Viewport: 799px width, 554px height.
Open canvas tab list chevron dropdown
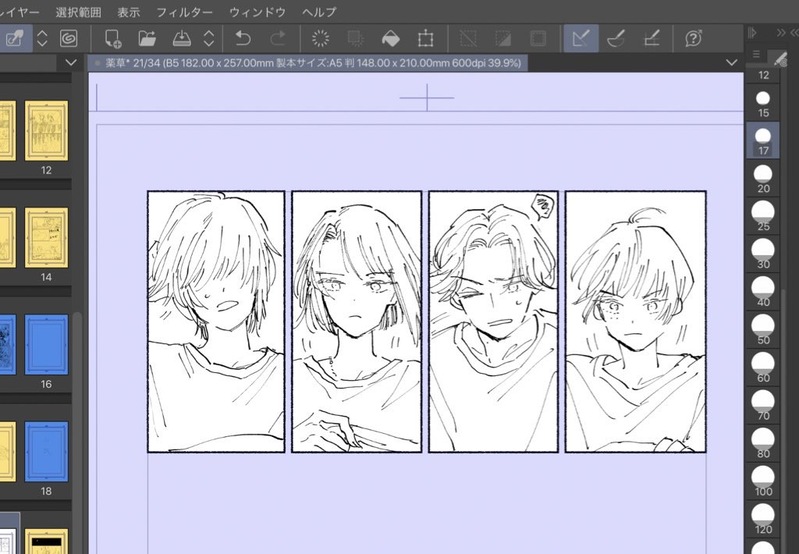pyautogui.click(x=732, y=63)
